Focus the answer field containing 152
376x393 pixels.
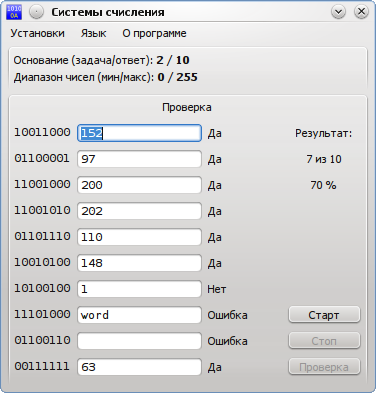click(139, 133)
